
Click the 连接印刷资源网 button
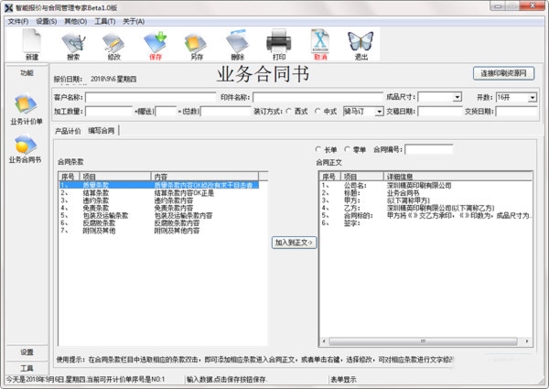coord(503,74)
